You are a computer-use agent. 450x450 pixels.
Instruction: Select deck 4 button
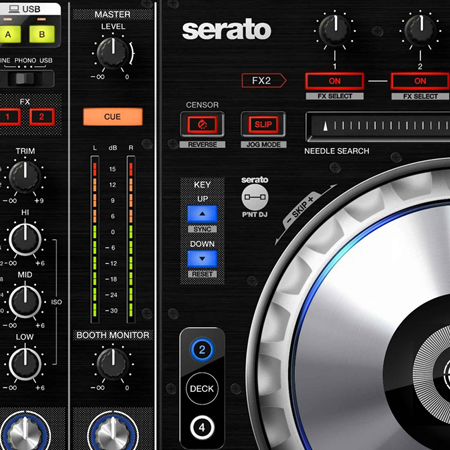(x=202, y=427)
